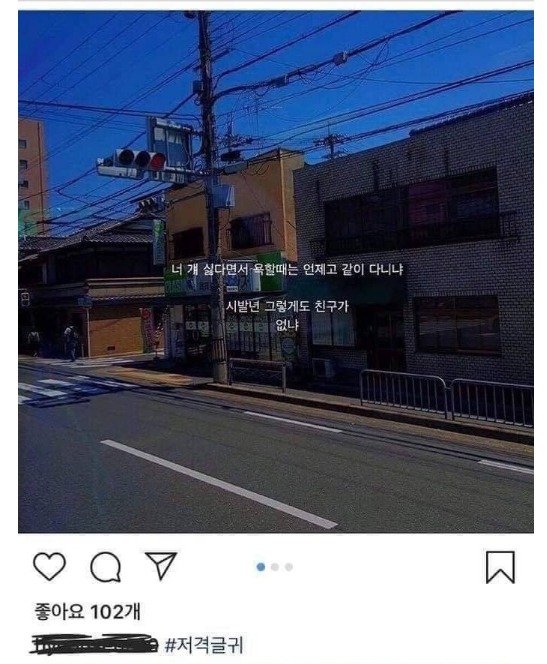The image size is (547, 664).
Task: Click the gray brick building in the photo
Action: point(414,250)
